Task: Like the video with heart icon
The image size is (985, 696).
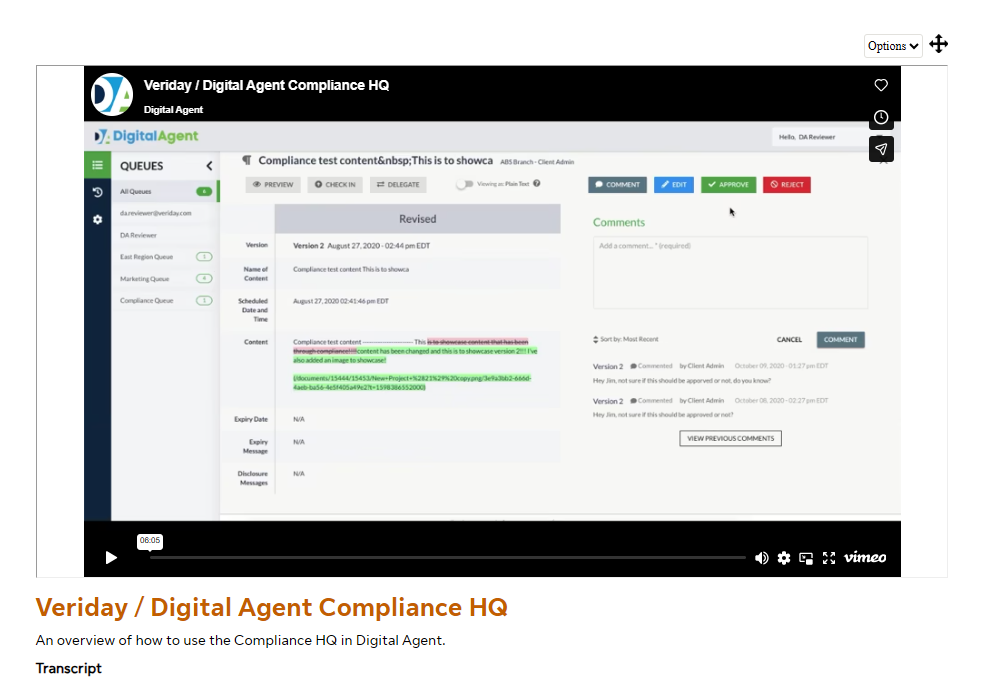Action: 881,85
